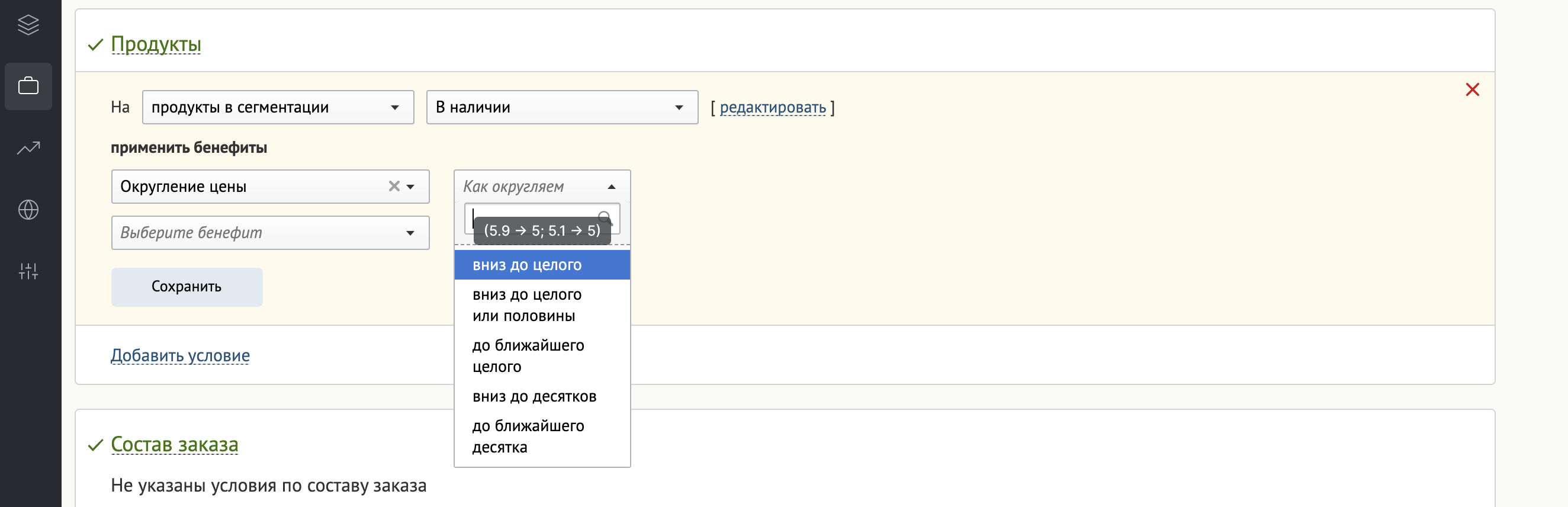Screen dimensions: 1568x507
Task: Remove the condition with red X icon
Action: click(x=1472, y=89)
